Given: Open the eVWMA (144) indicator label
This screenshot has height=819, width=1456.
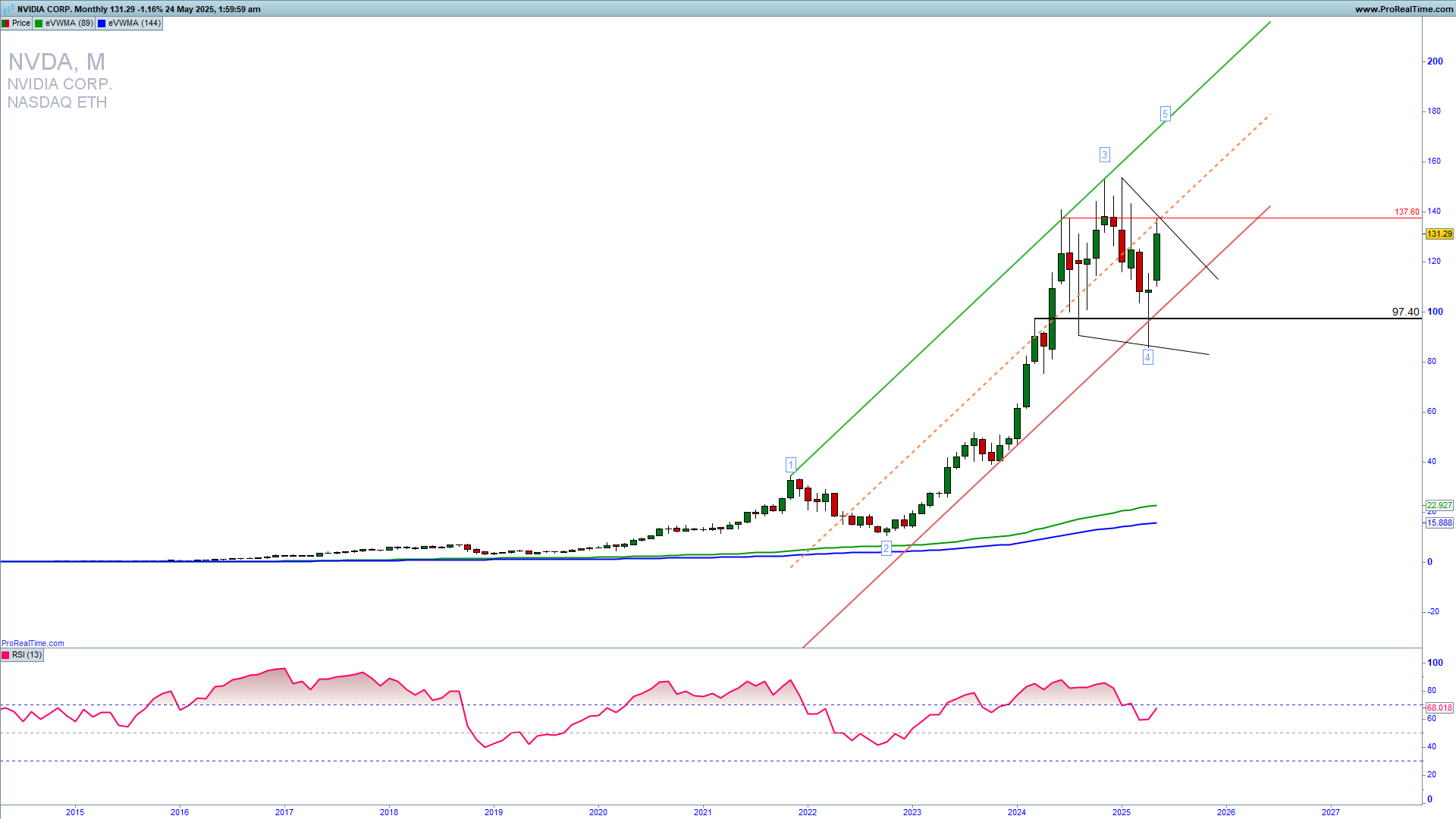Looking at the screenshot, I should point(134,24).
